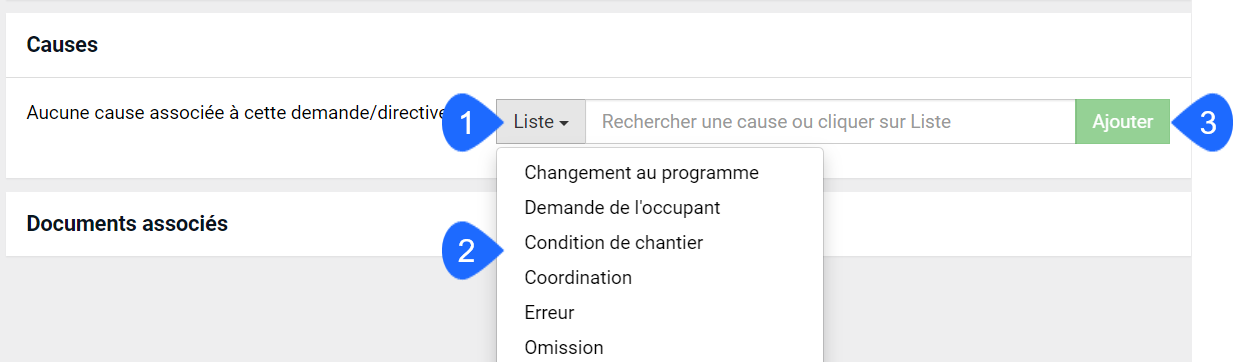Click the word Liste on the button
The height and width of the screenshot is (362, 1234).
tap(534, 122)
